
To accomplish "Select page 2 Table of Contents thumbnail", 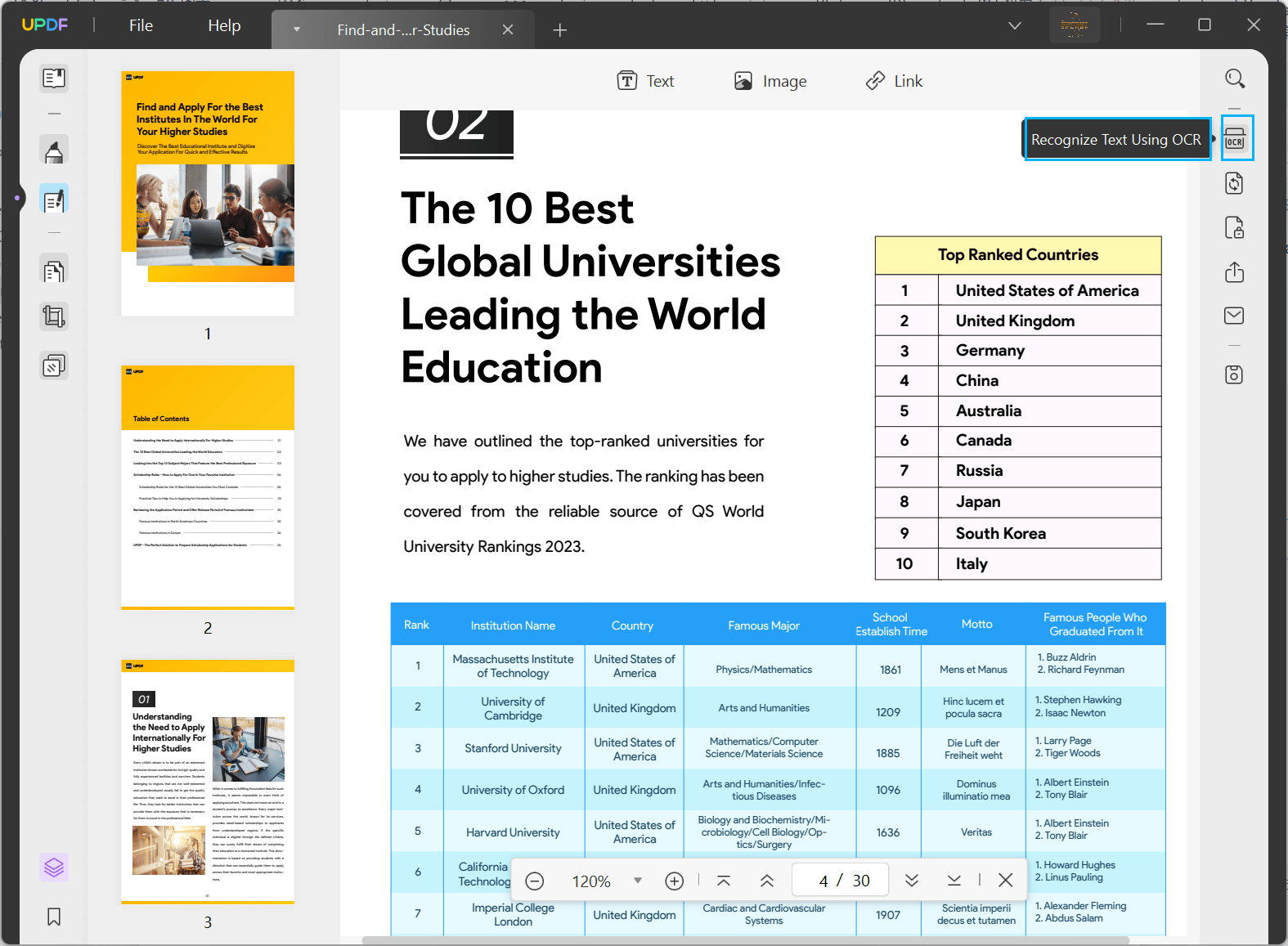I will coord(208,487).
